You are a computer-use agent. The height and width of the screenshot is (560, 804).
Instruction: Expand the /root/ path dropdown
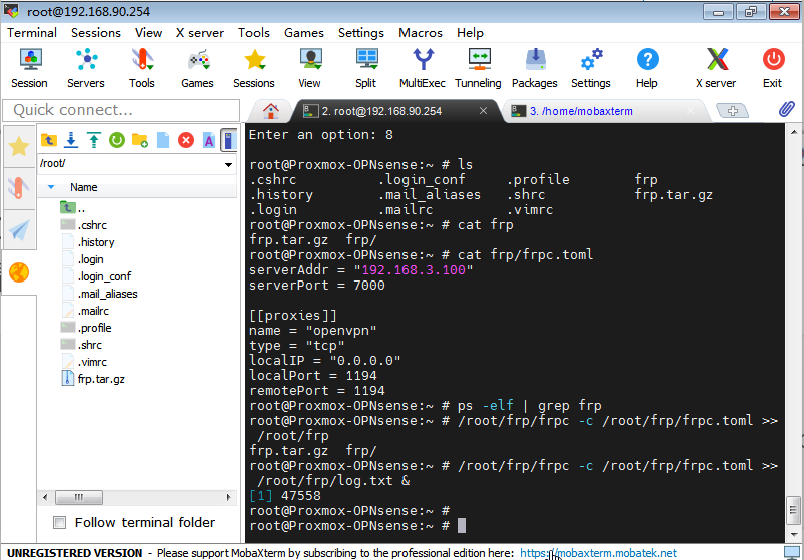229,164
